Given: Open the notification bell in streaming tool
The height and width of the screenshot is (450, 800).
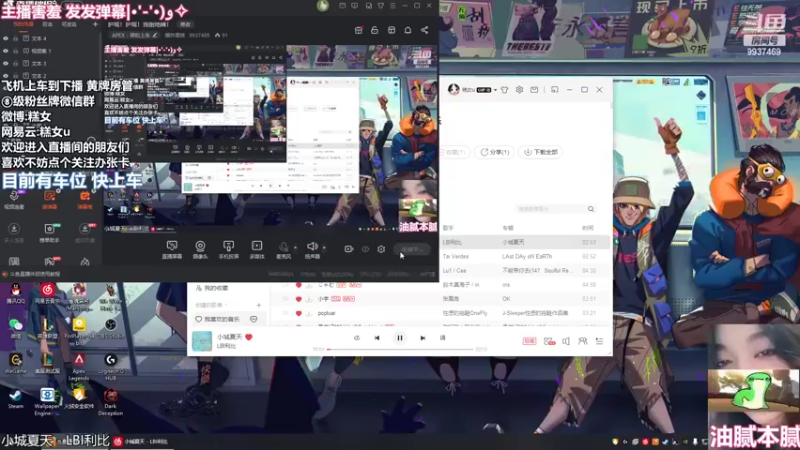Looking at the screenshot, I should 408,30.
